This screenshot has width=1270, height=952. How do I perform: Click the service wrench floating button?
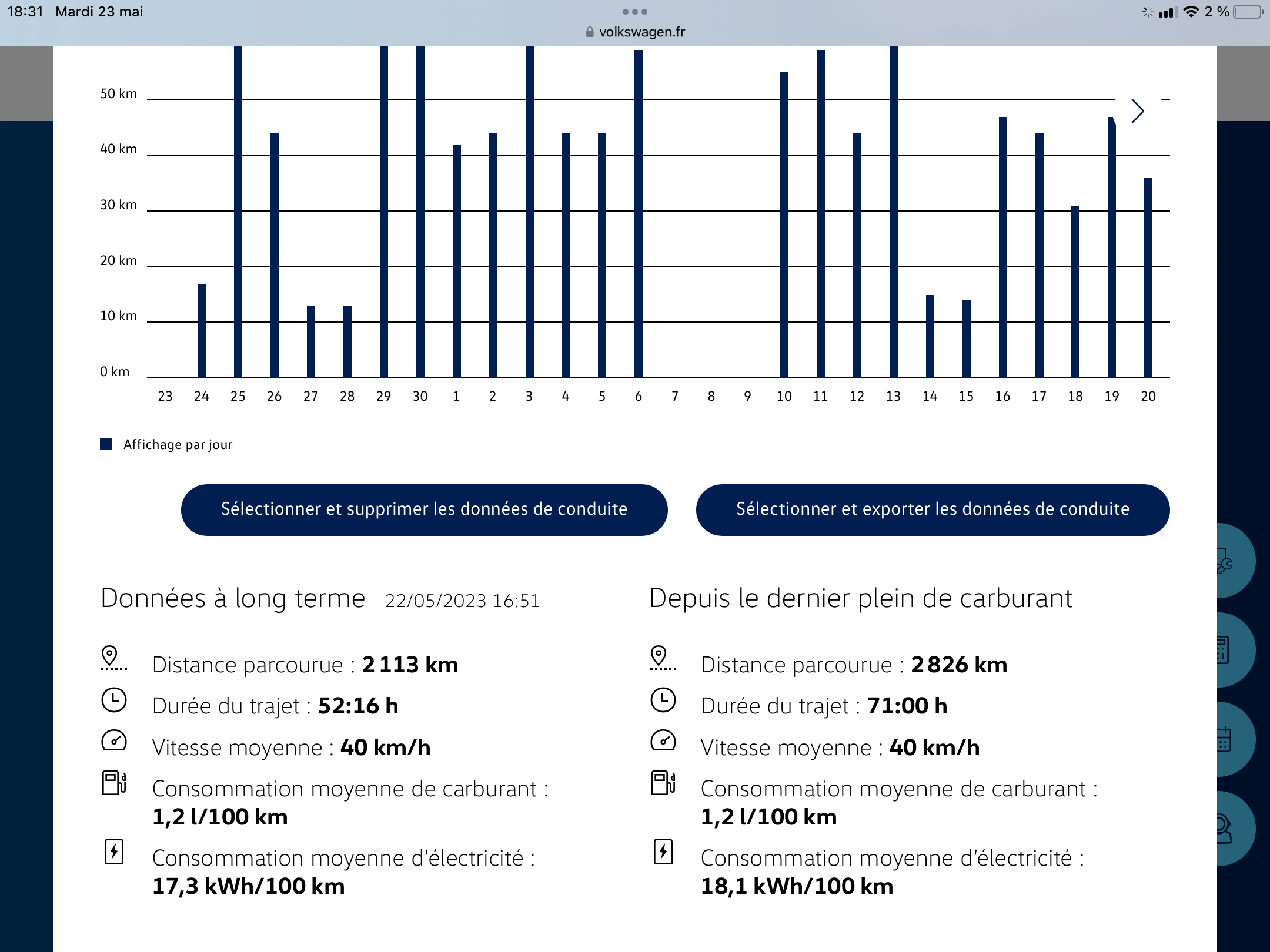click(1229, 561)
